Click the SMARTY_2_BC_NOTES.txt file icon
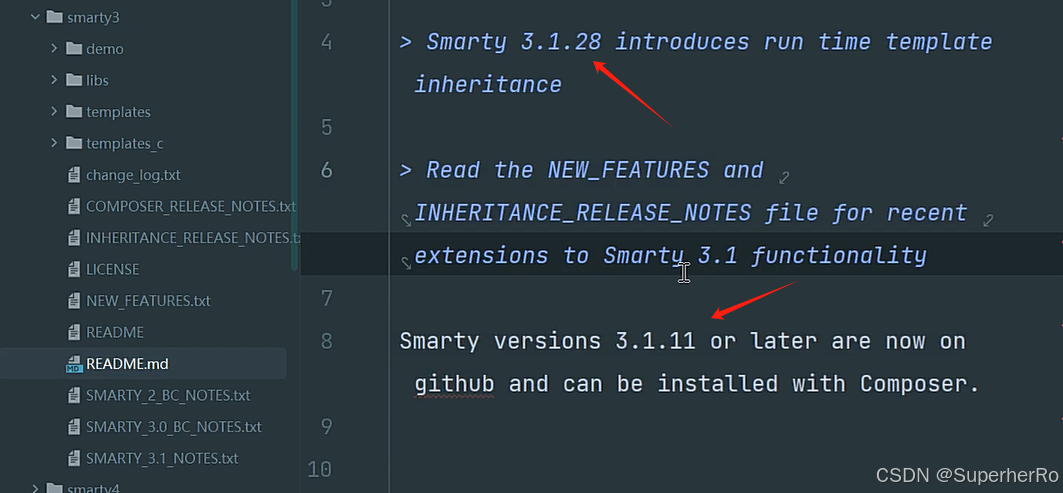The width and height of the screenshot is (1063, 493). (74, 395)
